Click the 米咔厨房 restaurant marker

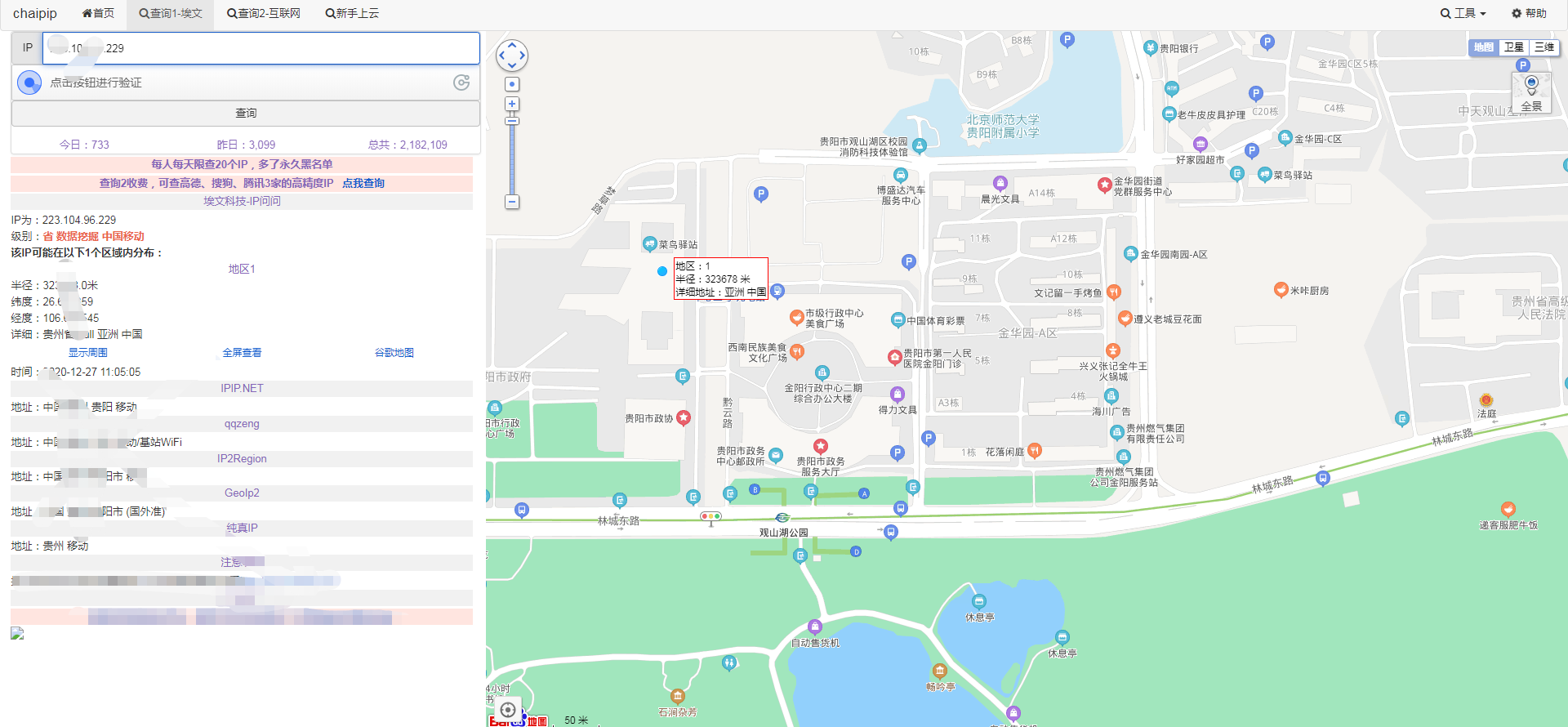pos(1281,289)
